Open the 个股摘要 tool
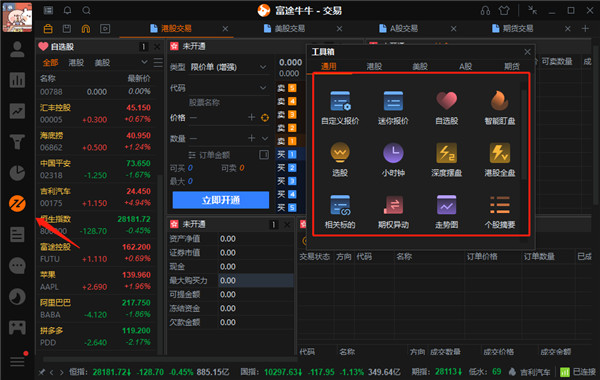600x380 pixels. click(500, 212)
